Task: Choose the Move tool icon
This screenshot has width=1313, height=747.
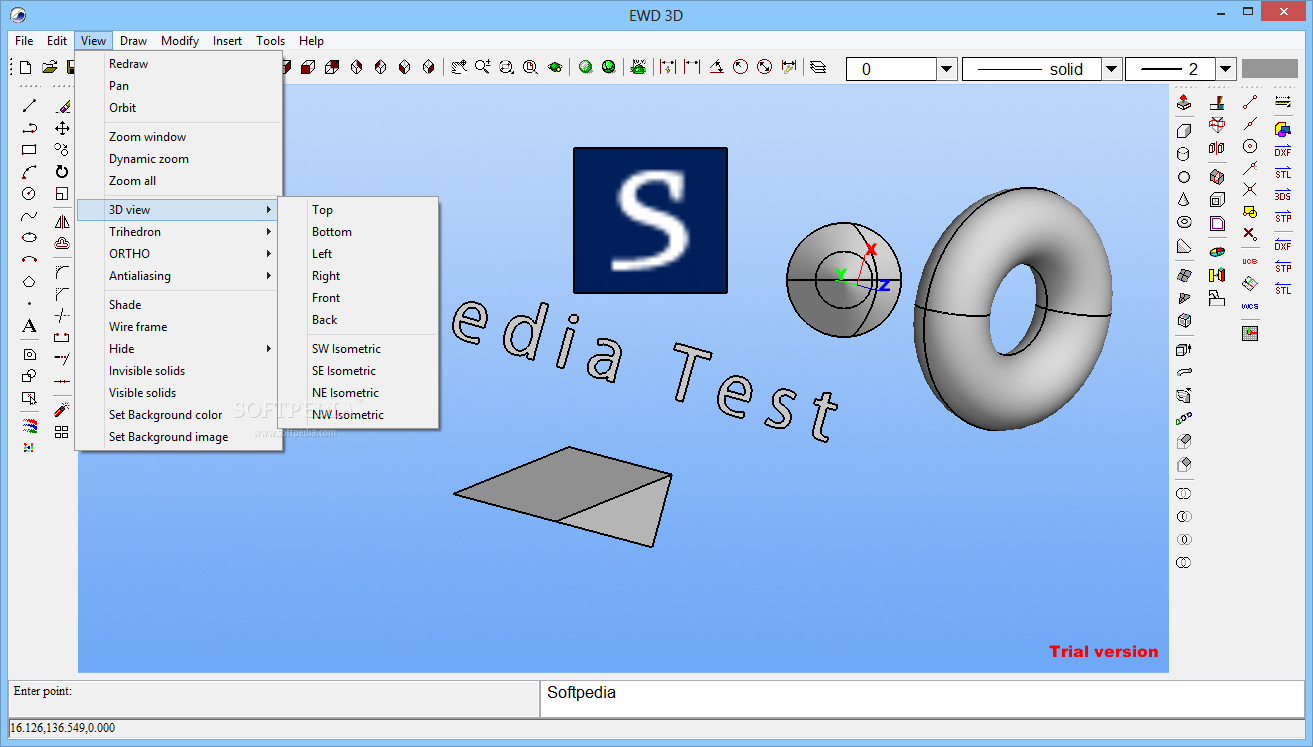Action: pyautogui.click(x=62, y=128)
